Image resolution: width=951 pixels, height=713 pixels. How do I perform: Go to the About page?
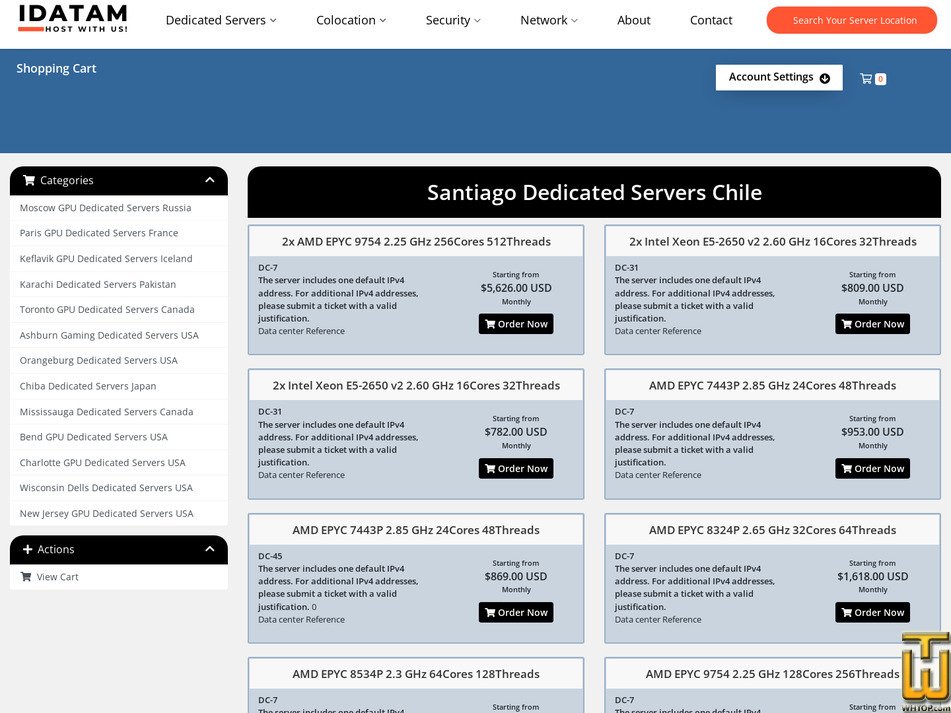[x=634, y=20]
